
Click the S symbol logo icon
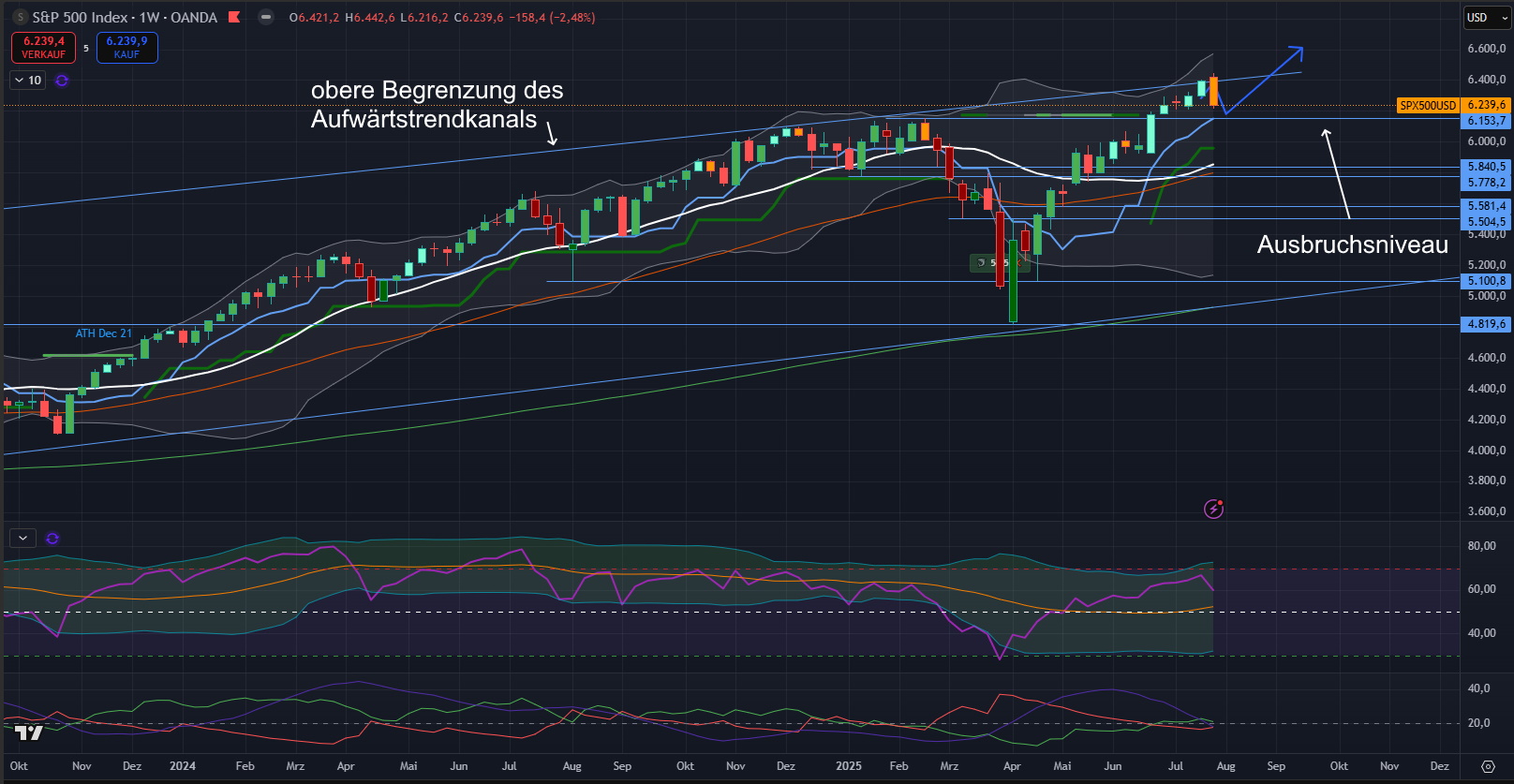[x=20, y=18]
